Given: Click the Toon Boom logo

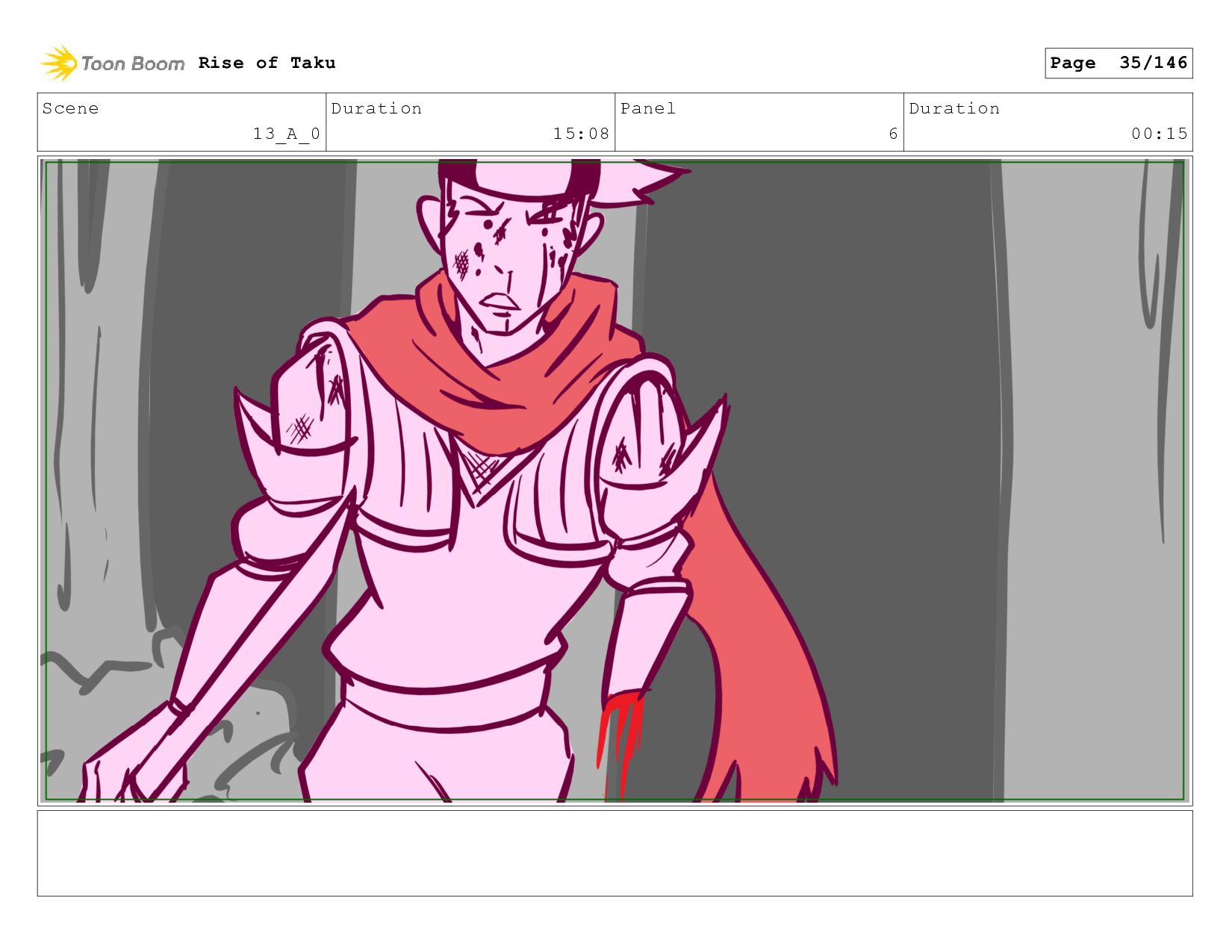Looking at the screenshot, I should [x=112, y=63].
